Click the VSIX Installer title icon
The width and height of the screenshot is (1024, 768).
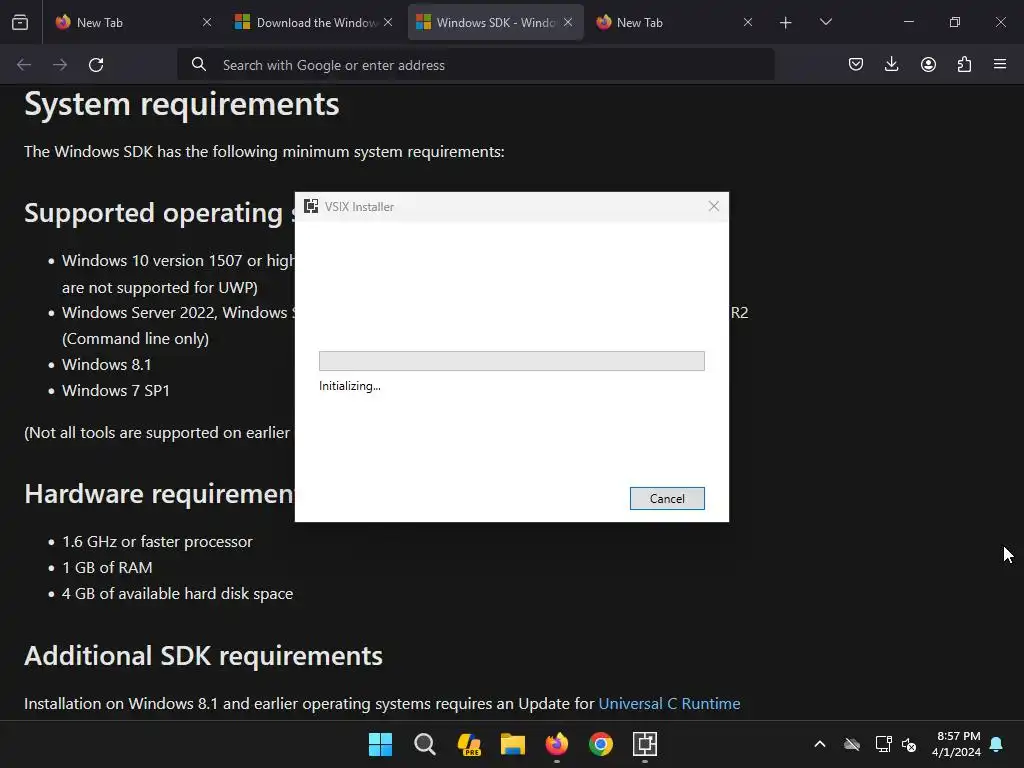pyautogui.click(x=312, y=206)
